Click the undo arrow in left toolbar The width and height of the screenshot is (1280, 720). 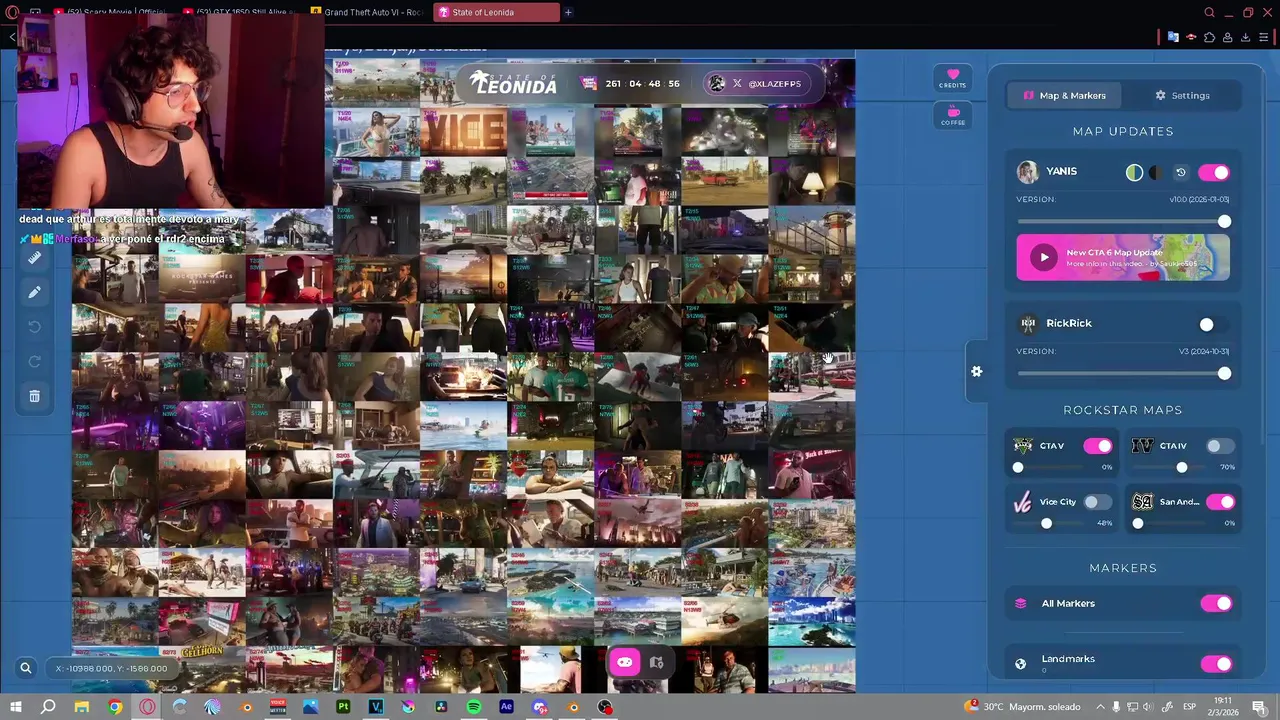34,327
